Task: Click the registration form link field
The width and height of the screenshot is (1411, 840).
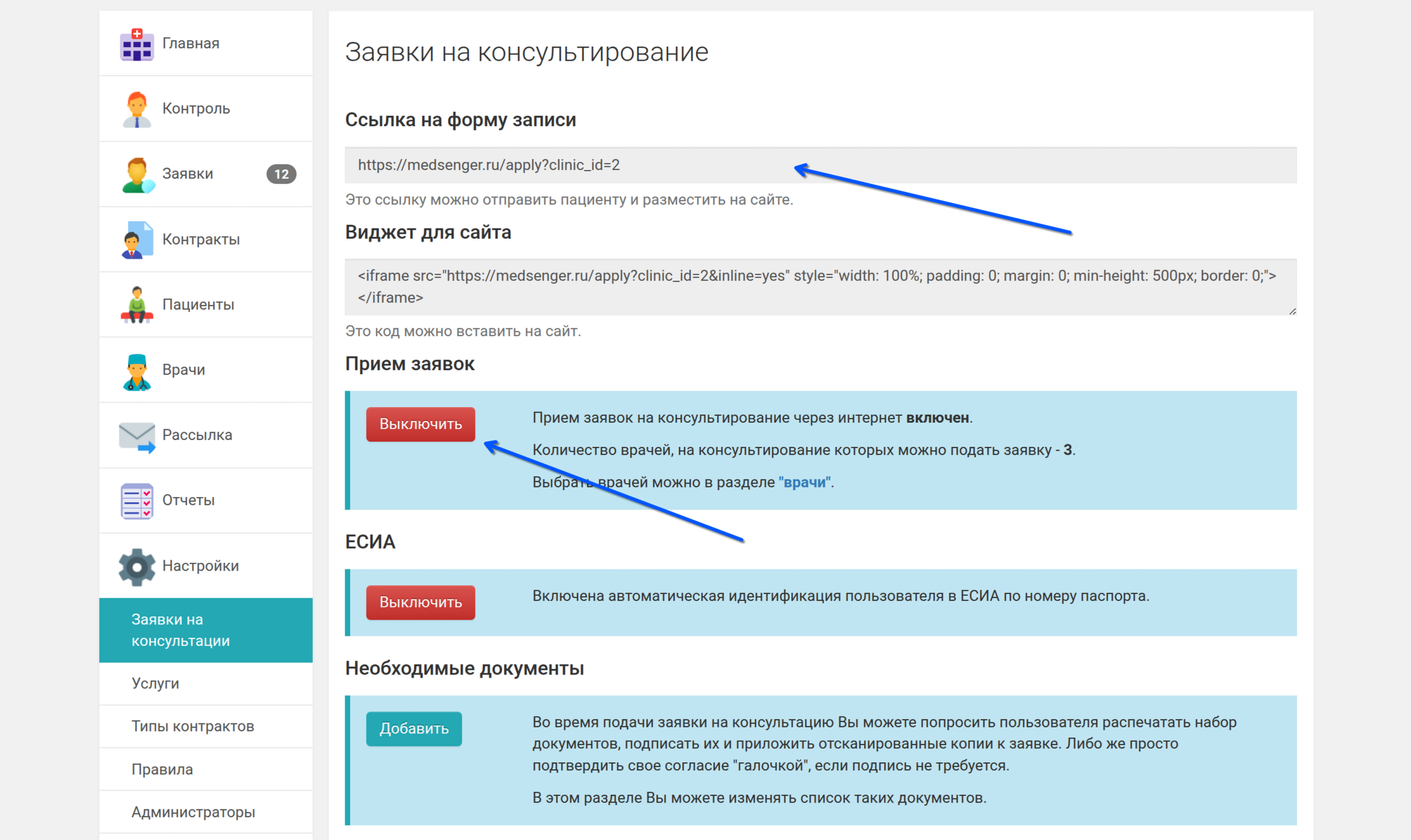Action: coord(577,165)
